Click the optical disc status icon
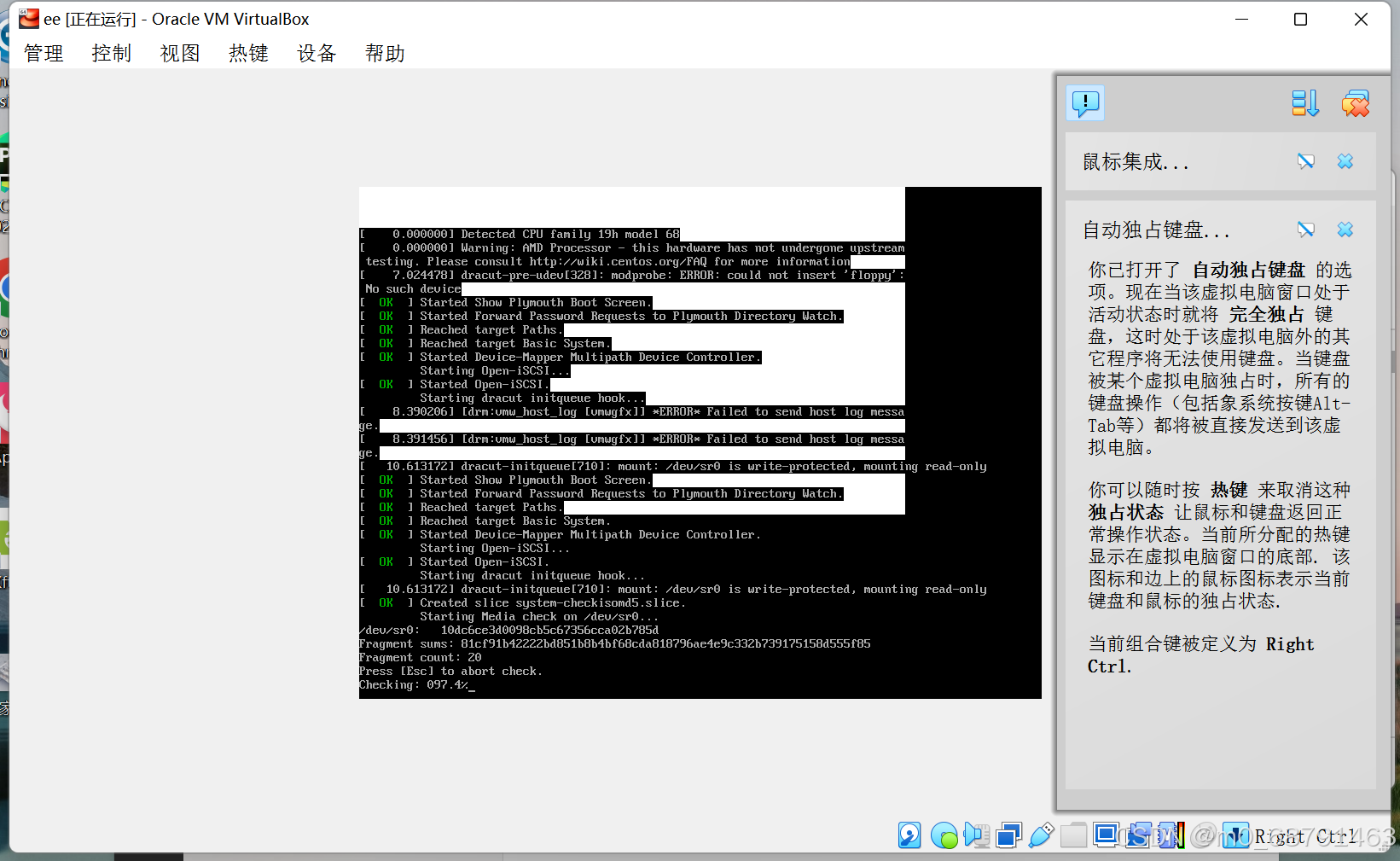 944,835
